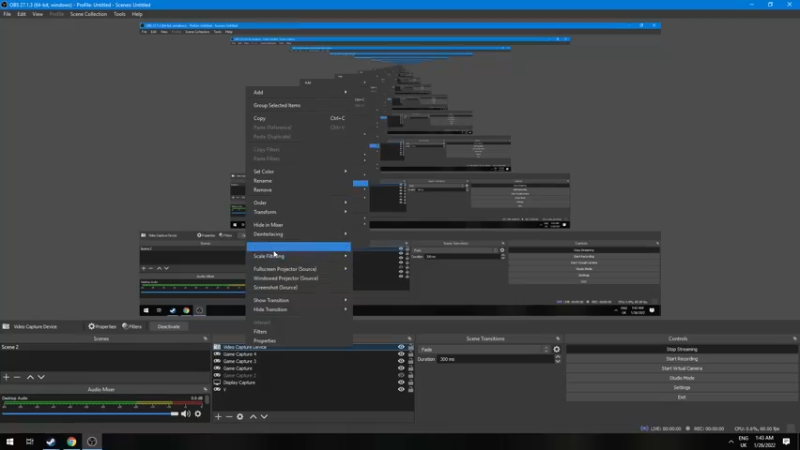This screenshot has width=800, height=450.
Task: Expand Add submenu in context menu
Action: pos(299,92)
